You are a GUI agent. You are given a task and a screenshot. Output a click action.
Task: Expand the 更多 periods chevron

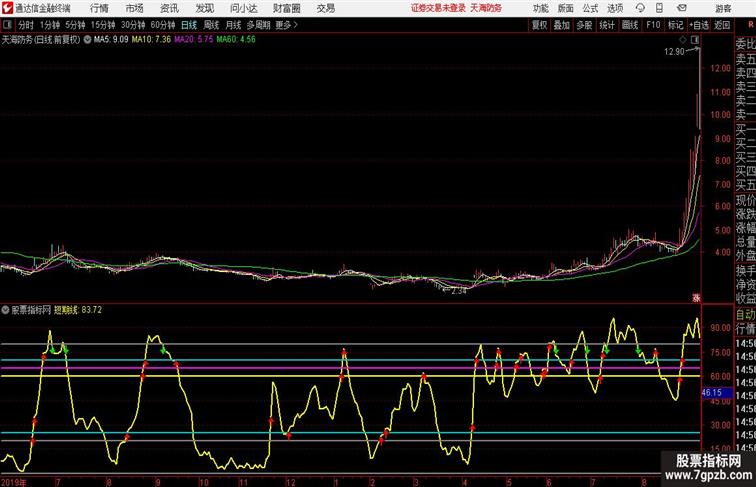(296, 25)
